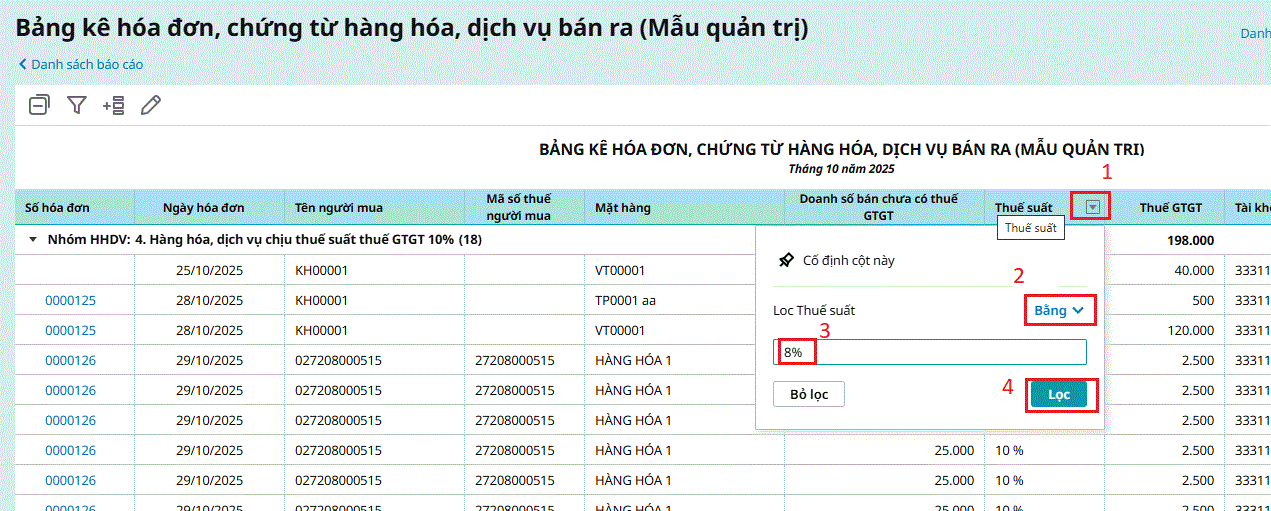Screen dimensions: 1271x511
Task: Click the Bỏ lọc button
Action: point(809,394)
